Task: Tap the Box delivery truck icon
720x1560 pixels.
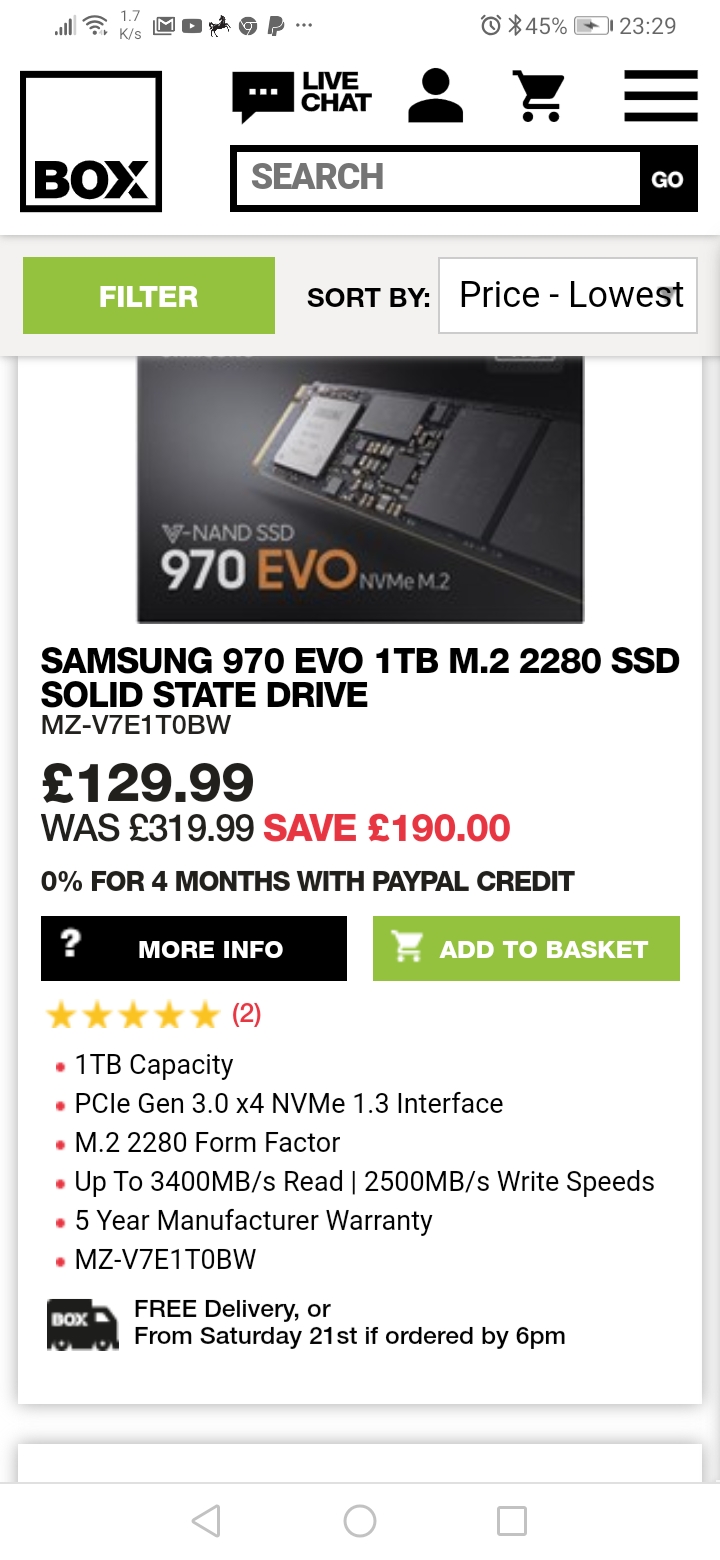Action: pyautogui.click(x=83, y=1325)
